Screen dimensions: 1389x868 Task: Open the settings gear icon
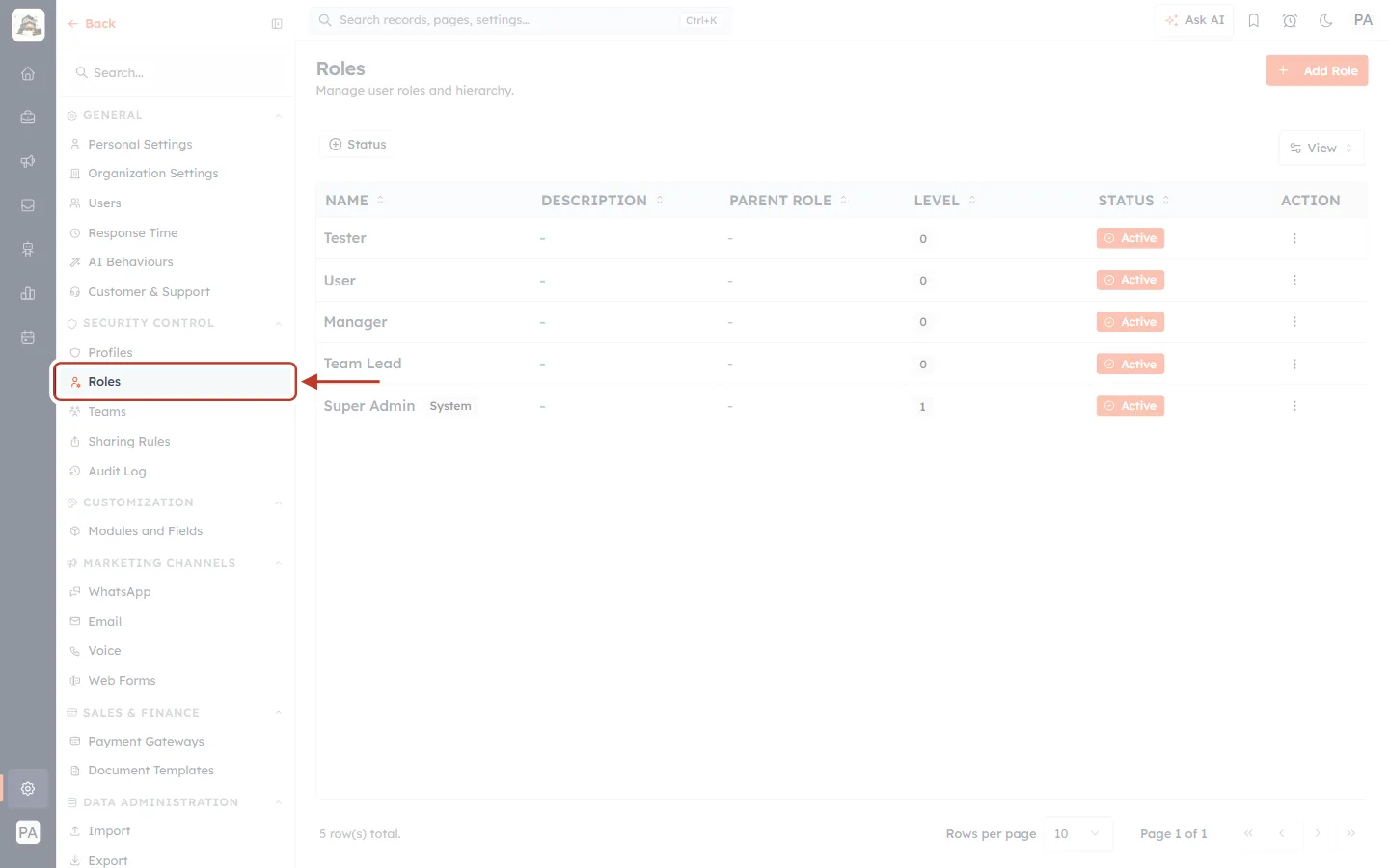tap(28, 788)
